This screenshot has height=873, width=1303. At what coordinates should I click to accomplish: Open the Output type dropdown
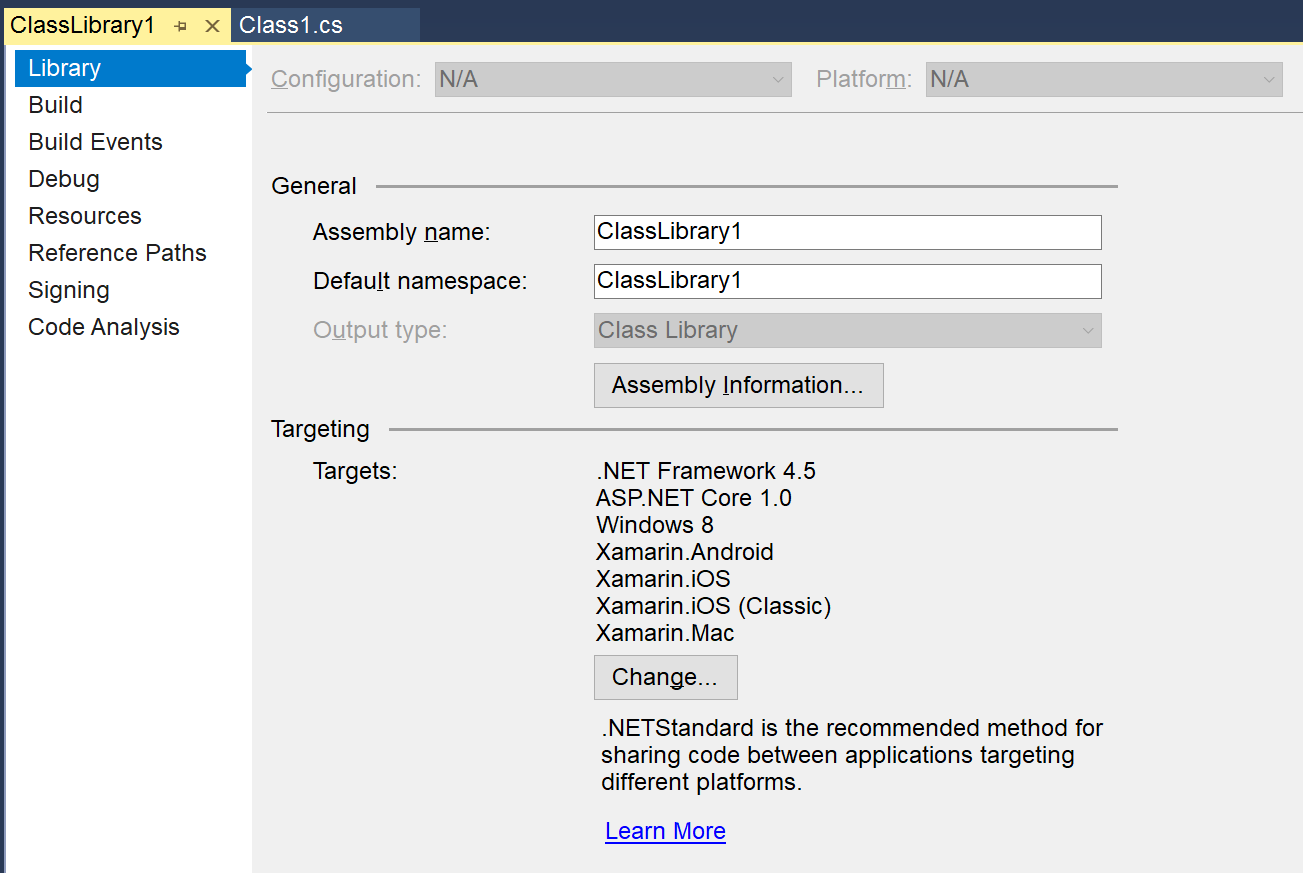[847, 331]
